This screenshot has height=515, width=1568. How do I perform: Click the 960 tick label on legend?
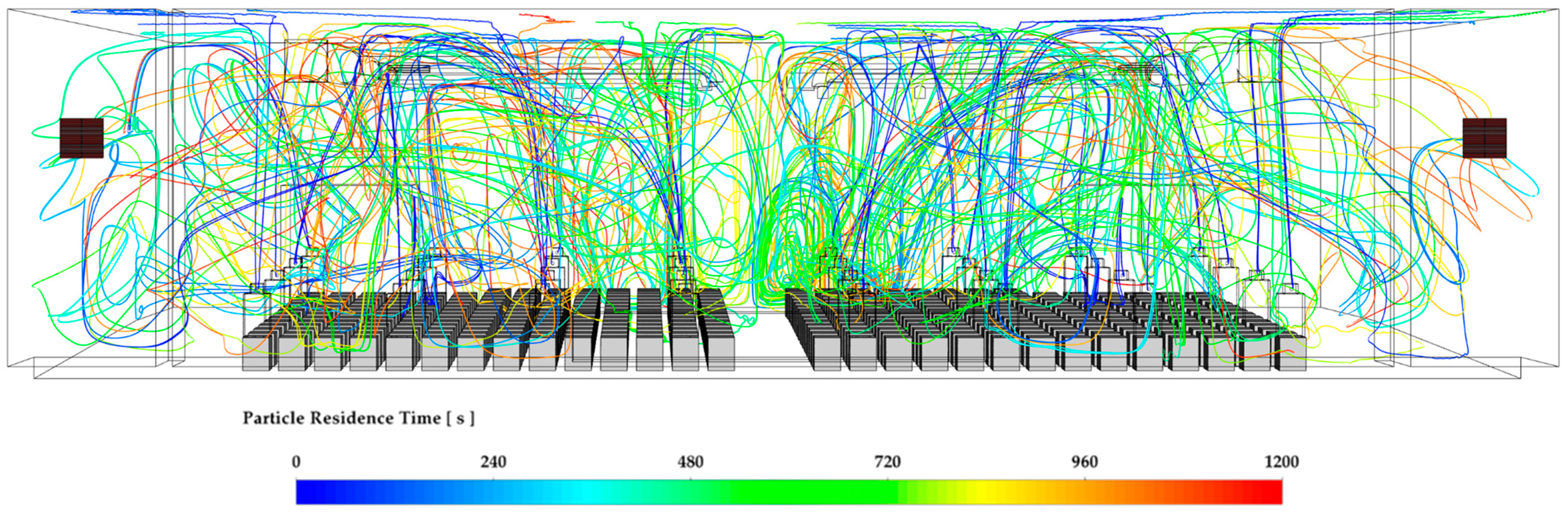(x=1085, y=462)
